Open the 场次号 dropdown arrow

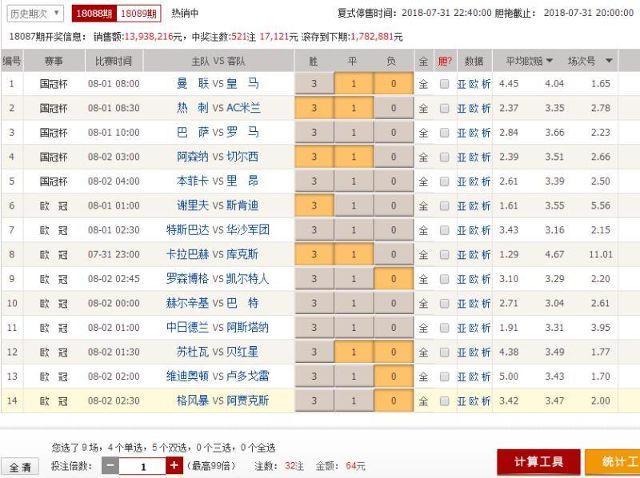(x=609, y=61)
